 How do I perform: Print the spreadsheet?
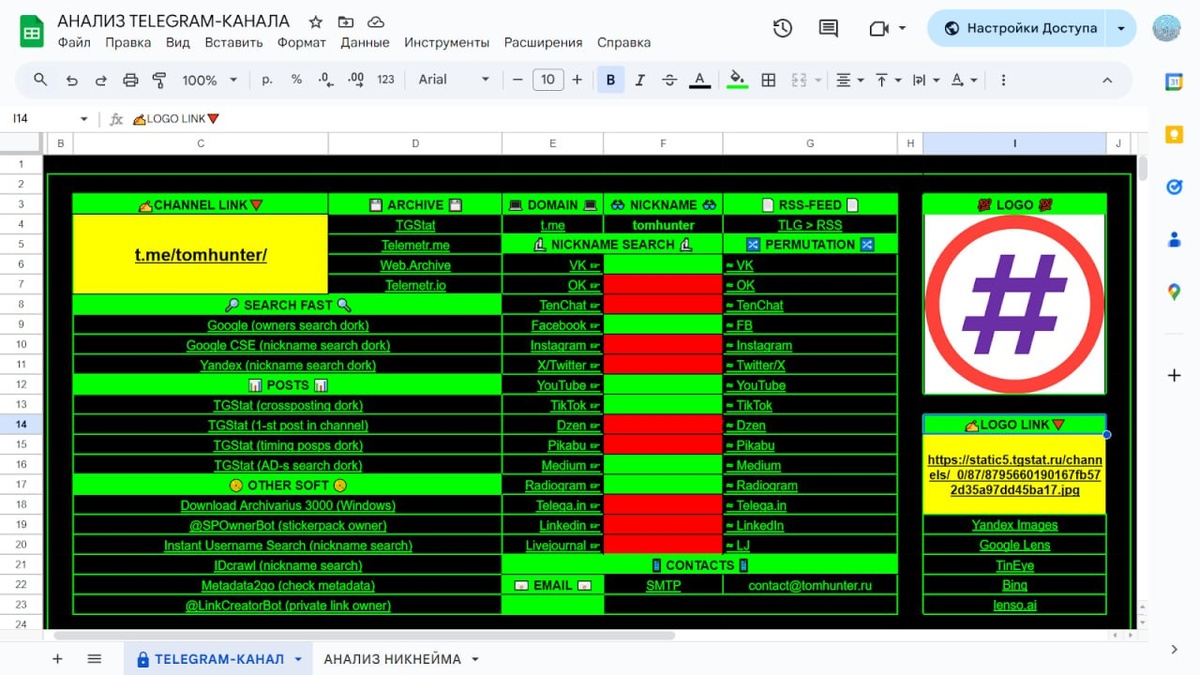coord(130,80)
